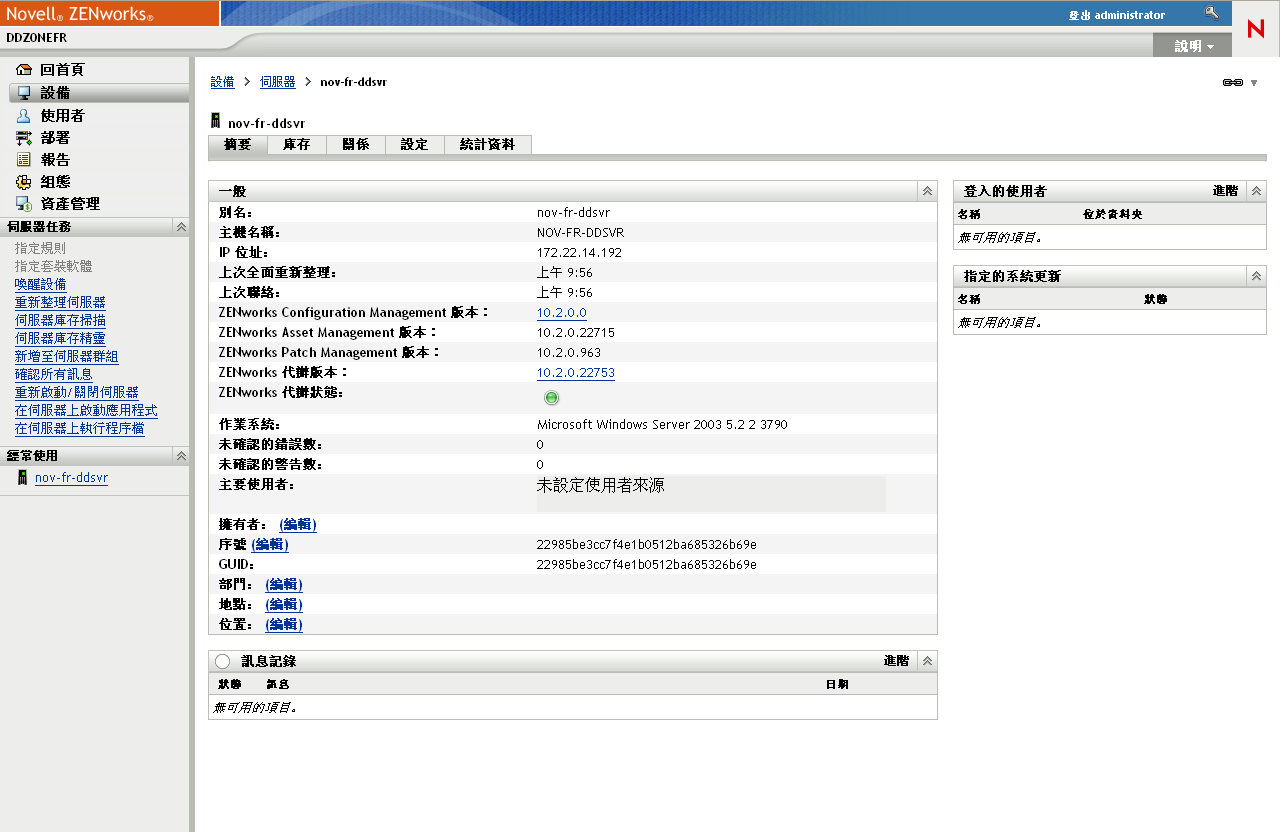Open the 說明 help dropdown
This screenshot has height=832, width=1280.
pyautogui.click(x=1195, y=46)
